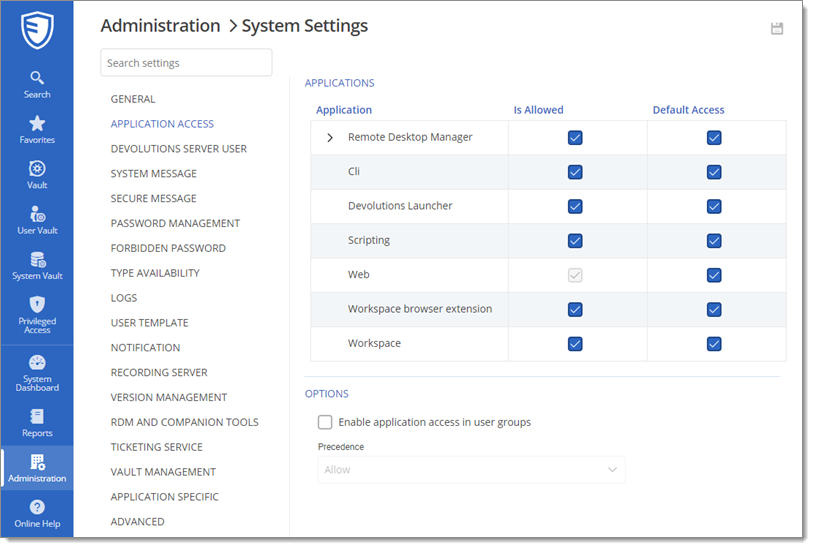Click the Devolutions Launcher row label
813x548 pixels.
[x=400, y=206]
